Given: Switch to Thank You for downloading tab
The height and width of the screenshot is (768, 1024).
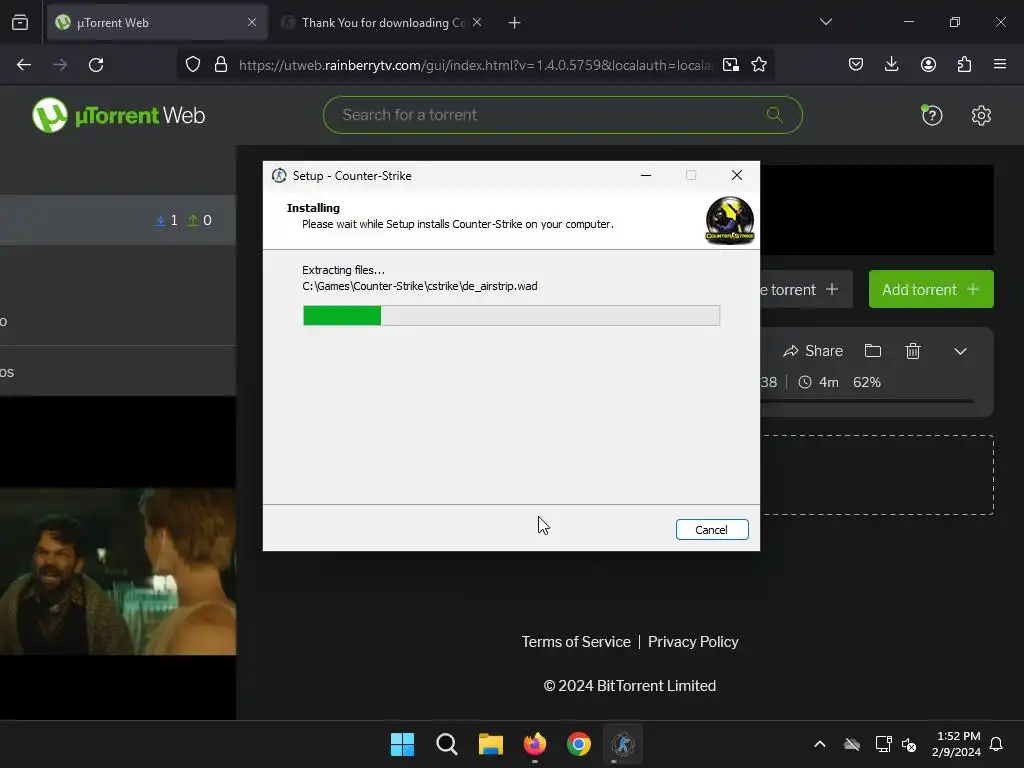Looking at the screenshot, I should coord(382,23).
